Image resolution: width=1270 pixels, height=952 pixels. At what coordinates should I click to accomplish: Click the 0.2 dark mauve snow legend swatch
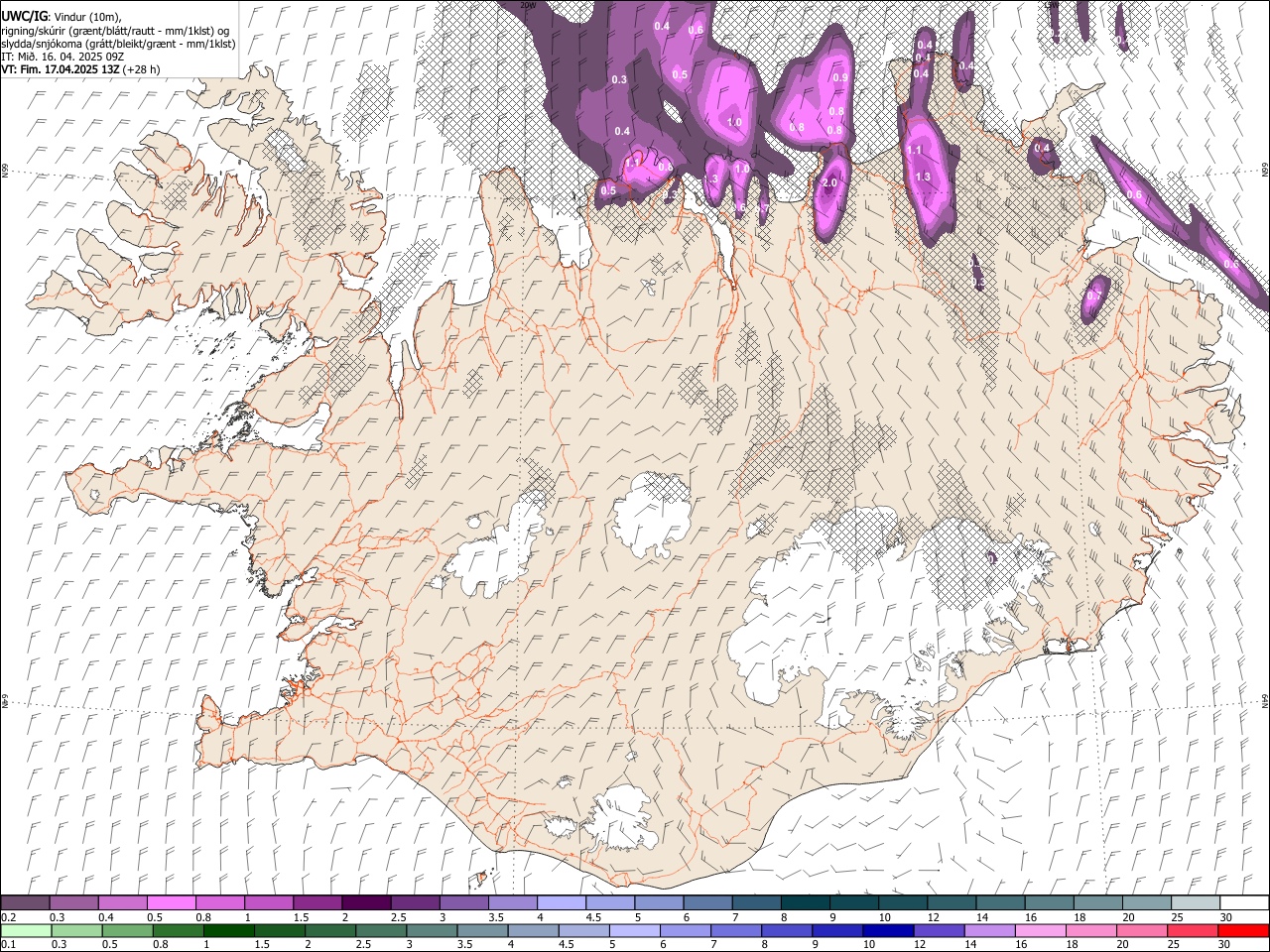tap(26, 902)
